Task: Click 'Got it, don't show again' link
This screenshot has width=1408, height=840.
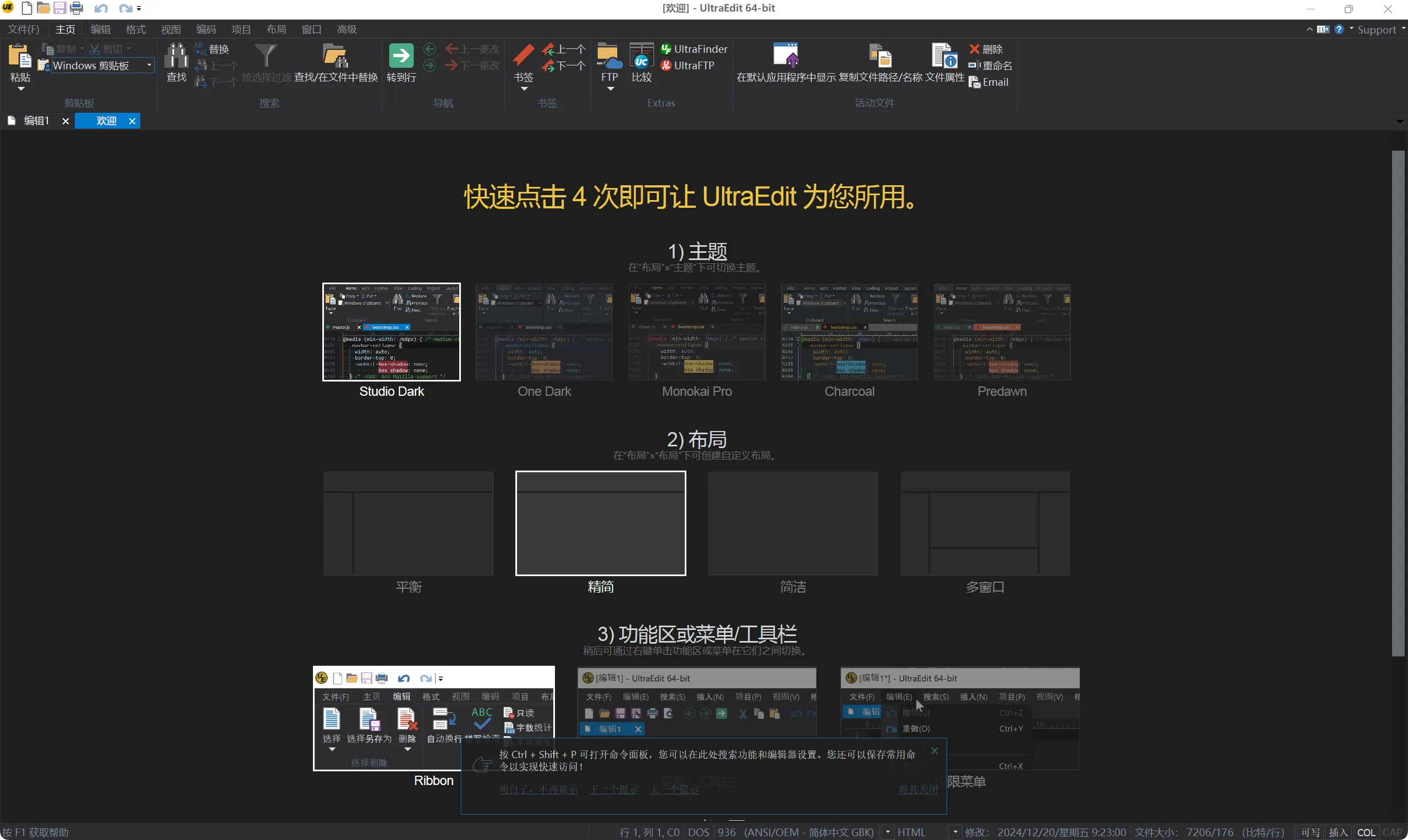Action: tap(538, 789)
